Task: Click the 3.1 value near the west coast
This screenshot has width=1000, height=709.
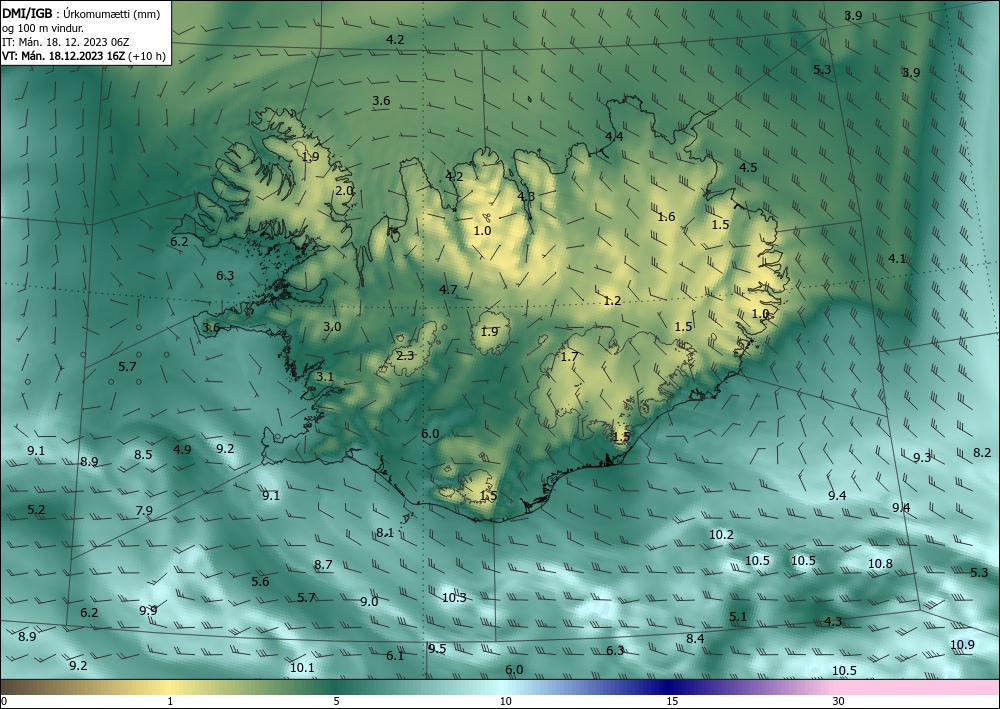Action: 325,377
